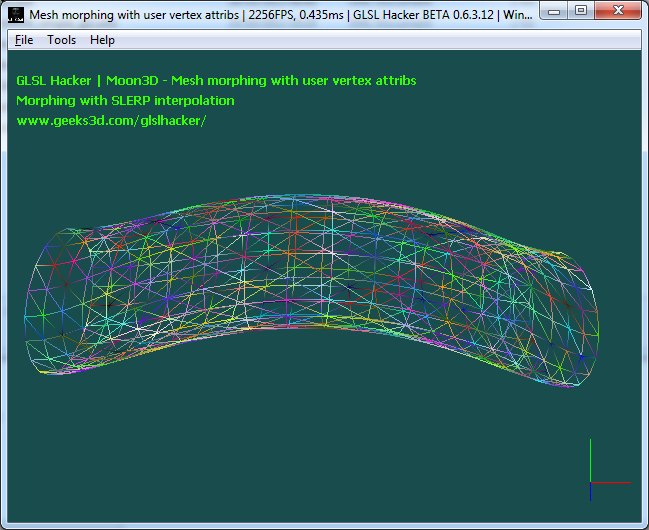Open the File menu
This screenshot has width=649, height=530.
click(x=24, y=40)
